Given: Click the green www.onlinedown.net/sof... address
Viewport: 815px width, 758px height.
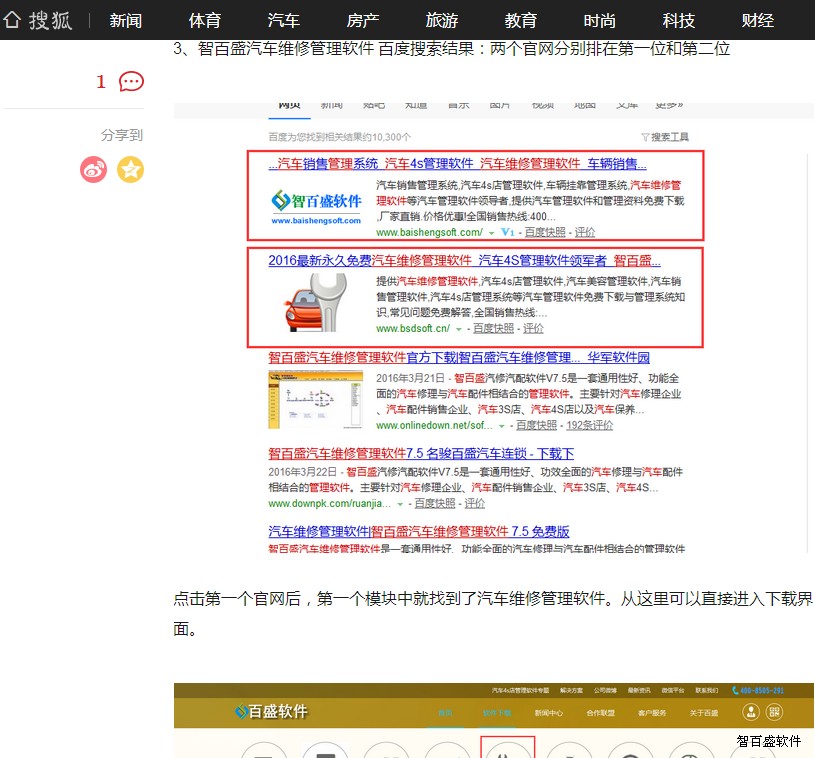Looking at the screenshot, I should click(435, 425).
